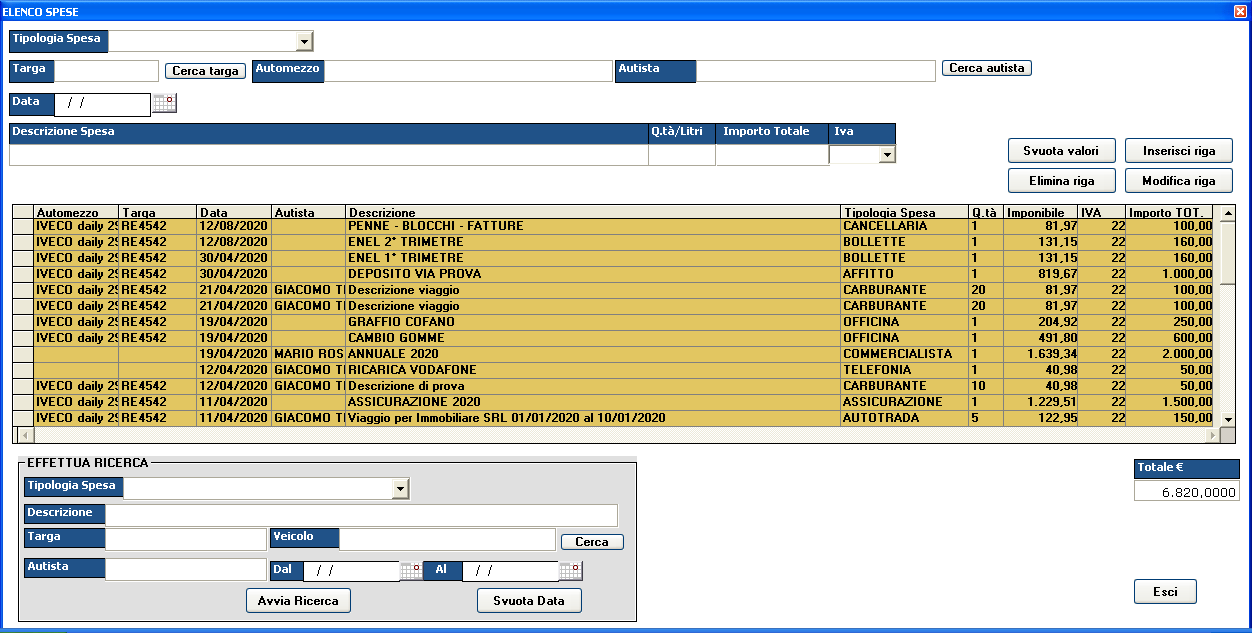Open the calendar icon next to Dal date
Viewport: 1252px width, 633px height.
click(410, 571)
